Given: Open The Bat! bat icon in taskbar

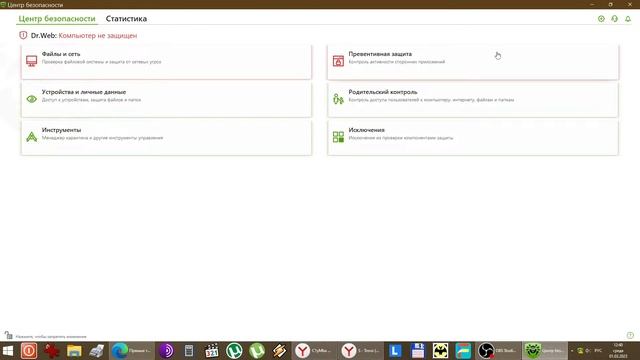Looking at the screenshot, I should [440, 351].
